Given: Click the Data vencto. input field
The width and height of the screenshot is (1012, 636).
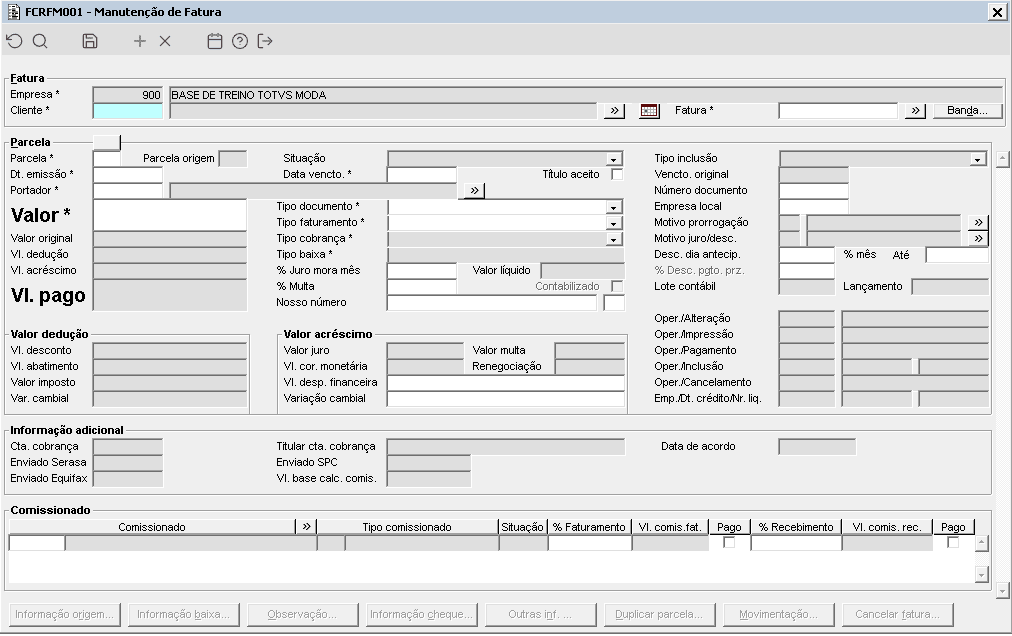Looking at the screenshot, I should pos(421,174).
